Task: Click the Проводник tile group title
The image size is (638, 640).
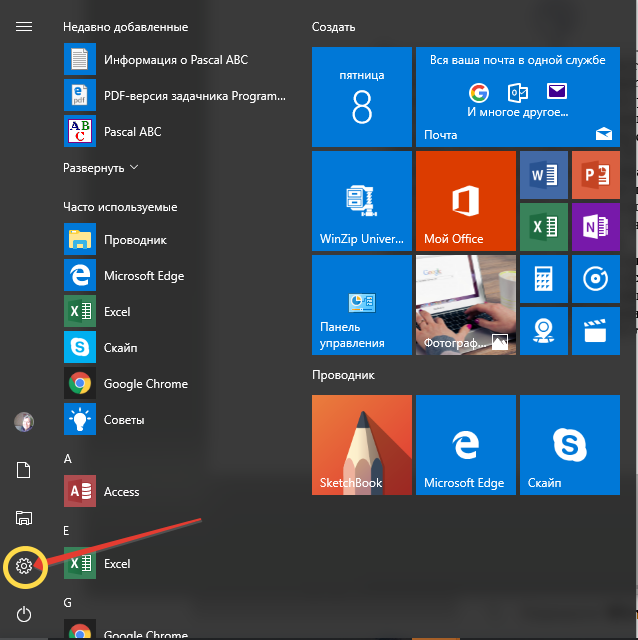Action: tap(343, 375)
